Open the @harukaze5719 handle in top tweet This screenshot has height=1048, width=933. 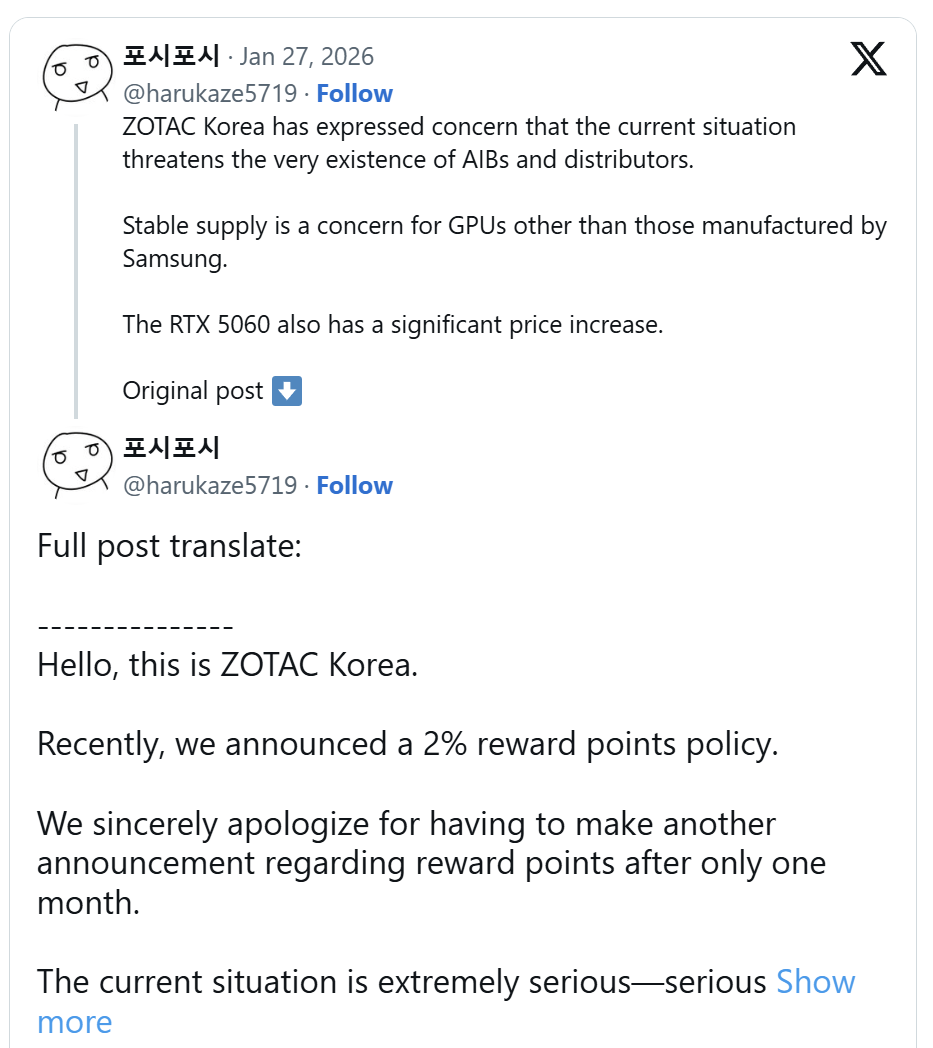[210, 94]
